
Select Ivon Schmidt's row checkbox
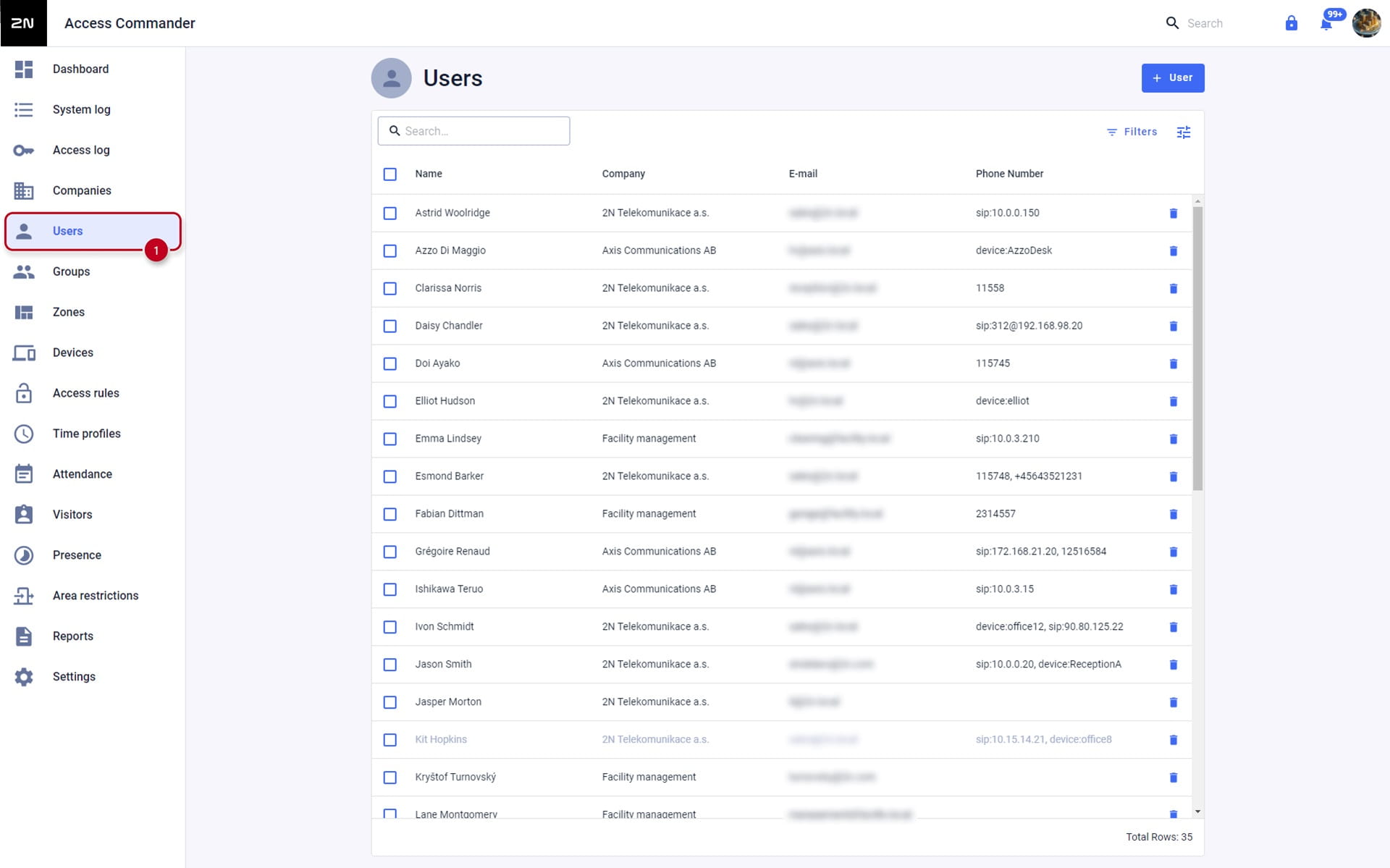click(390, 627)
